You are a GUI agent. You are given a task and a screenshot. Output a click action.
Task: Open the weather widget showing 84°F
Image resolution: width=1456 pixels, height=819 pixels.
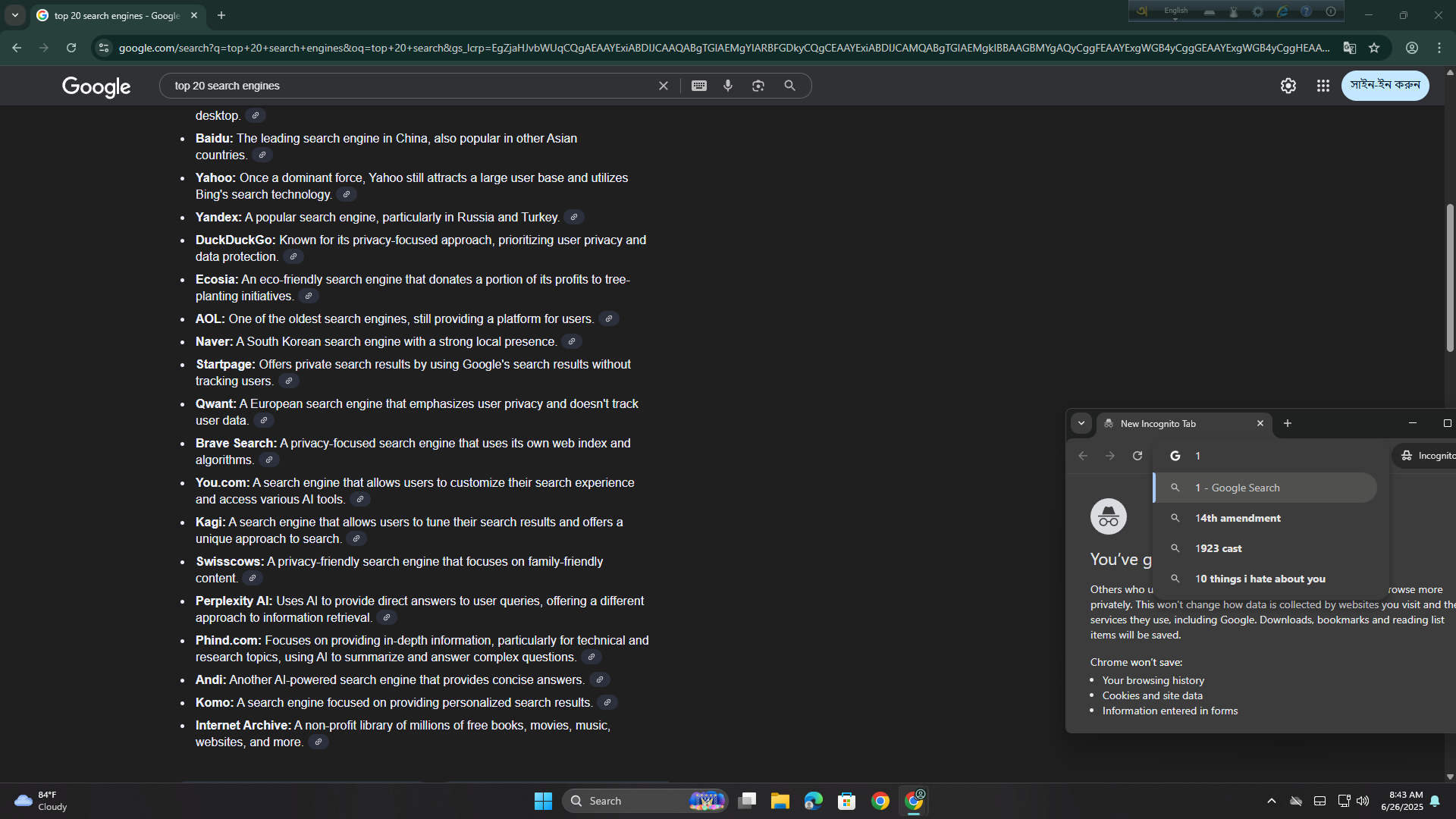click(42, 801)
